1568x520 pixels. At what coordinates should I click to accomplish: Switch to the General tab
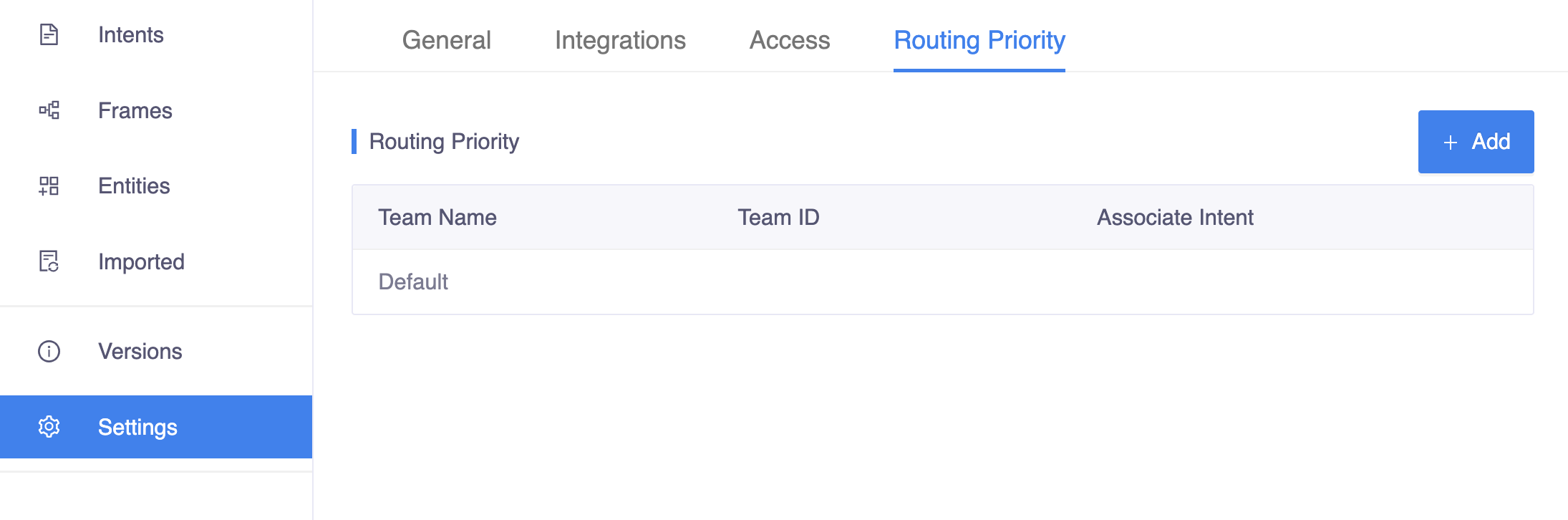point(446,41)
